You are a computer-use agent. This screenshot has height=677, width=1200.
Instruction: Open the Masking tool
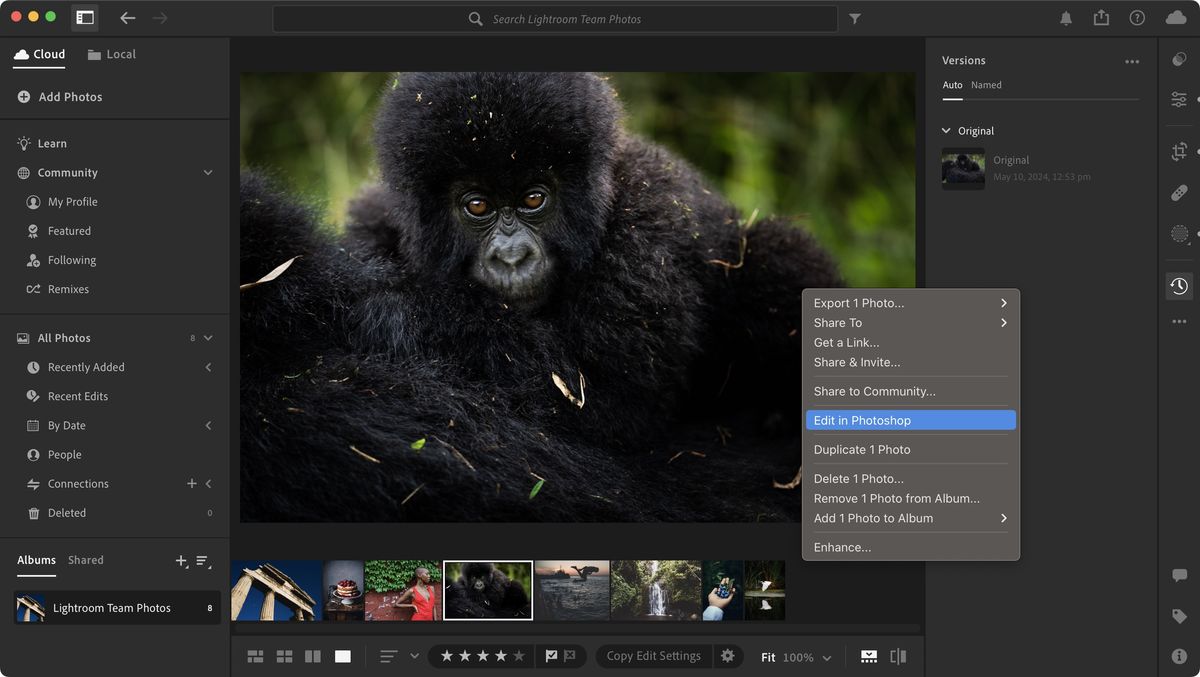[x=1178, y=233]
